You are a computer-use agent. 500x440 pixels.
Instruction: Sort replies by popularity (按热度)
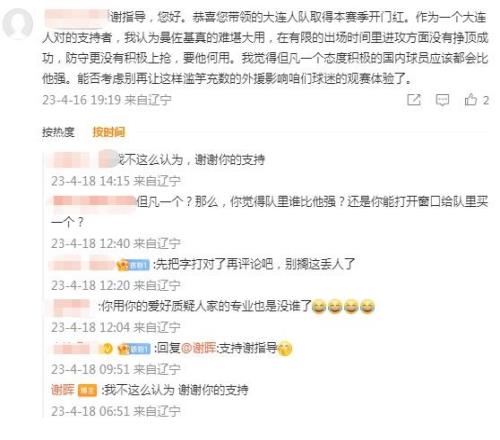tap(58, 132)
